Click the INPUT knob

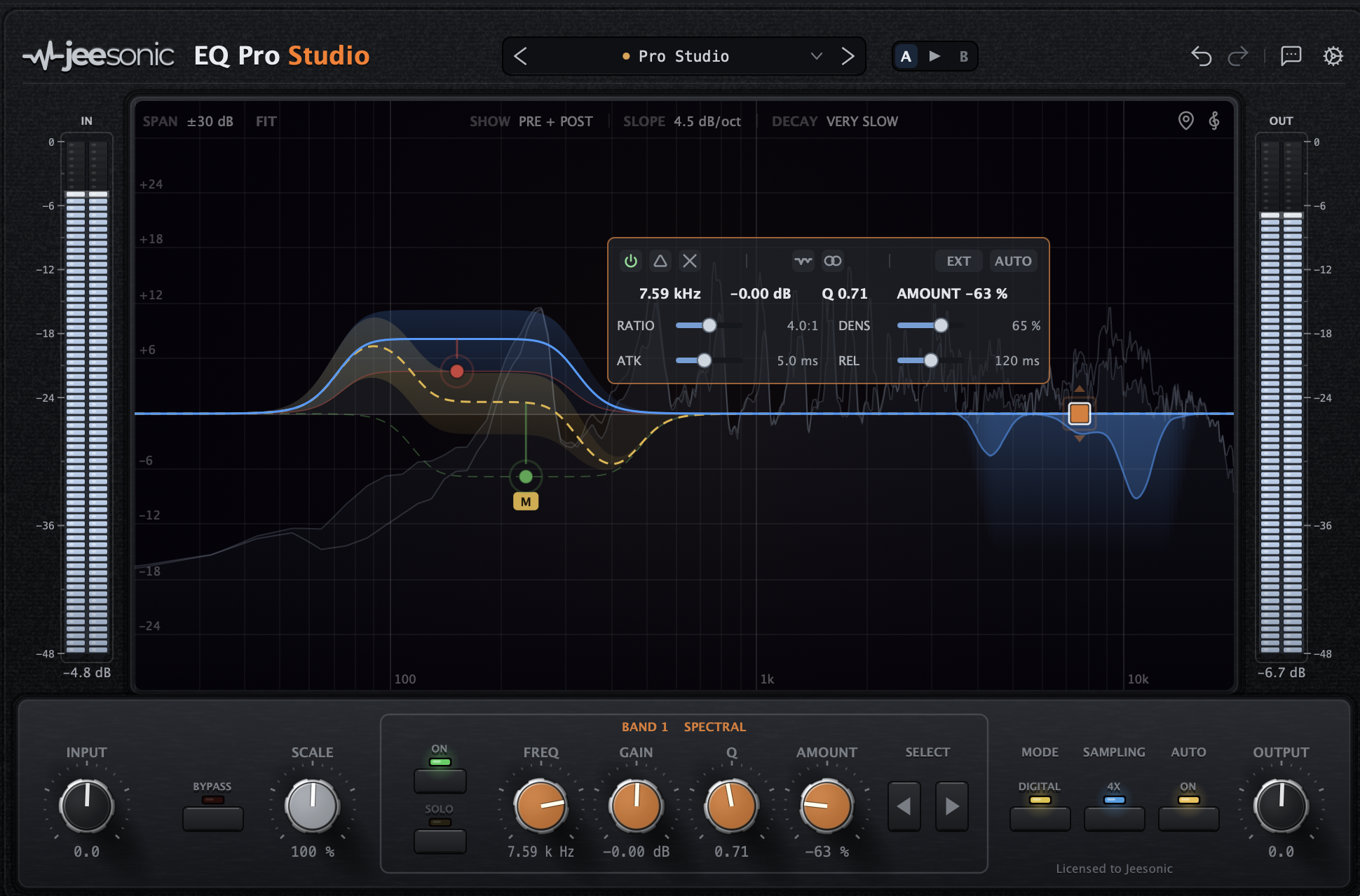pos(86,806)
